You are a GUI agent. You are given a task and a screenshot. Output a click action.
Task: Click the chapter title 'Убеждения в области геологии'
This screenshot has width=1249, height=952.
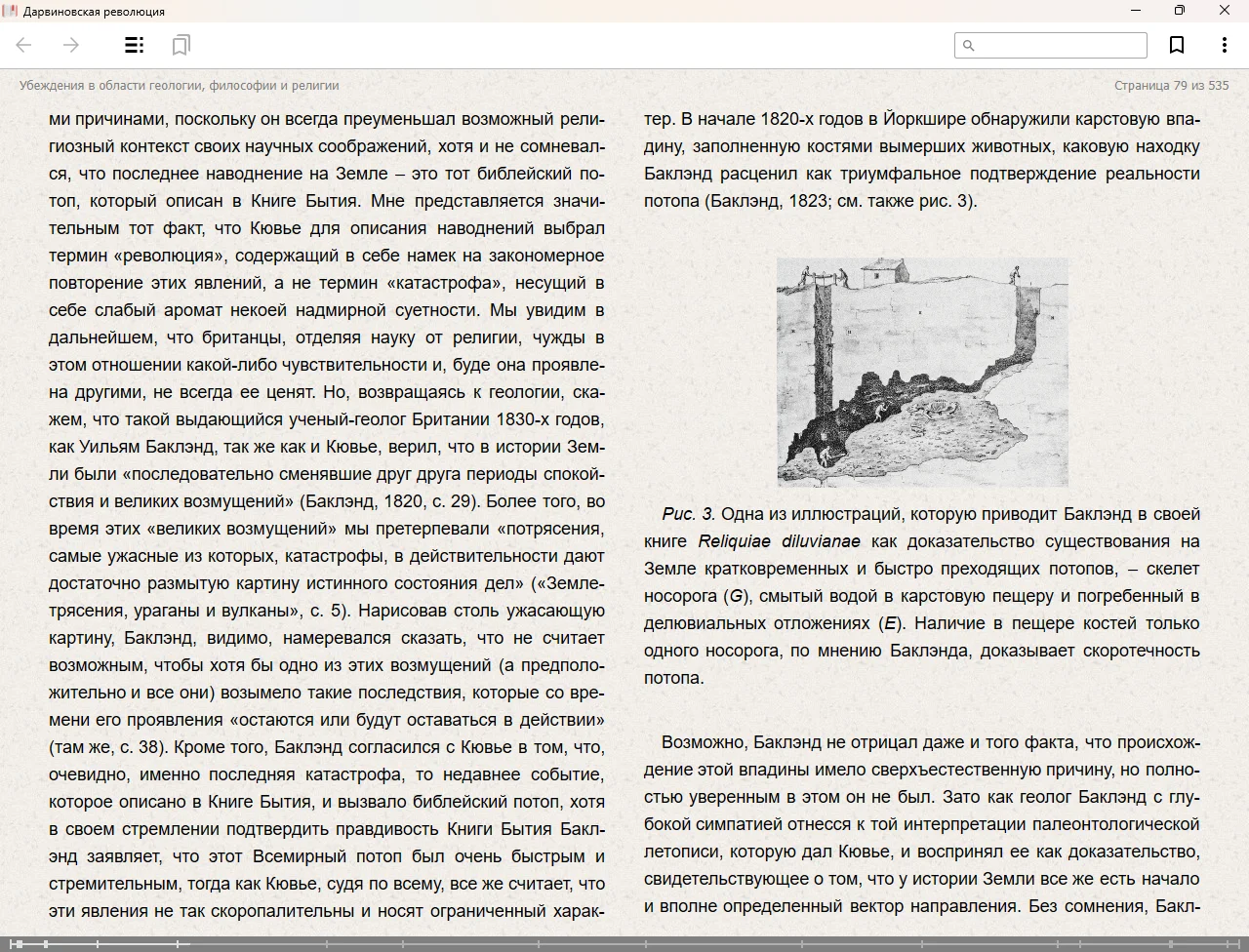pos(179,86)
